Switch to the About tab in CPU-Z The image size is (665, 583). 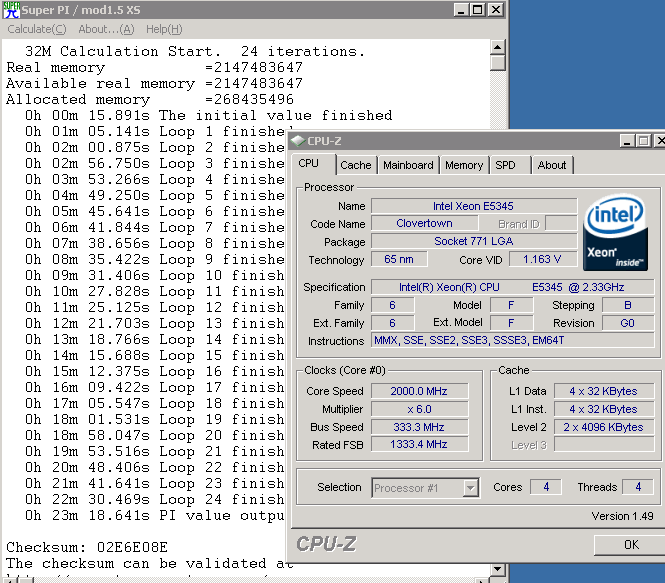point(552,165)
